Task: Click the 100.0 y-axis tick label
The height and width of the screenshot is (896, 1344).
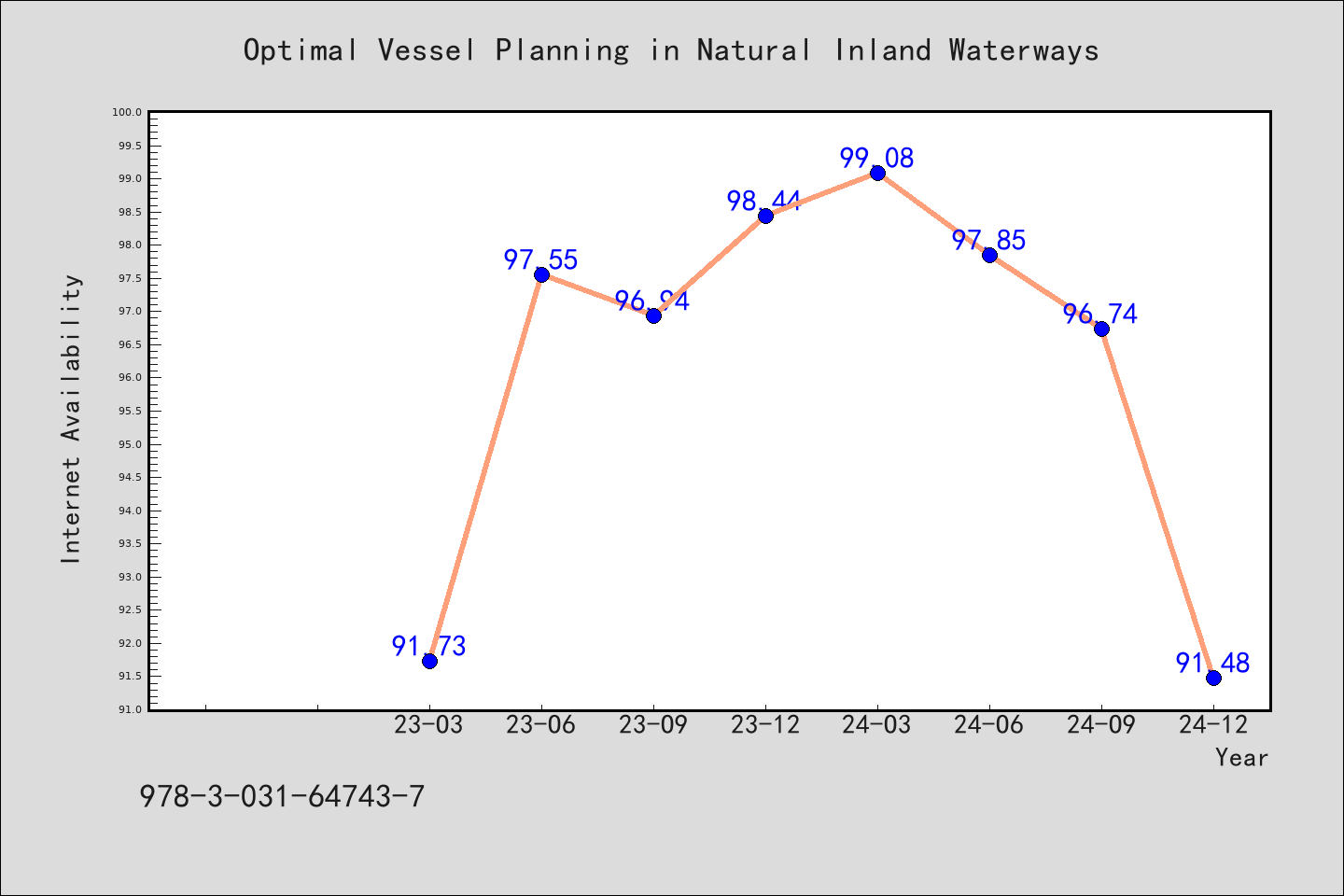Action: click(x=127, y=112)
